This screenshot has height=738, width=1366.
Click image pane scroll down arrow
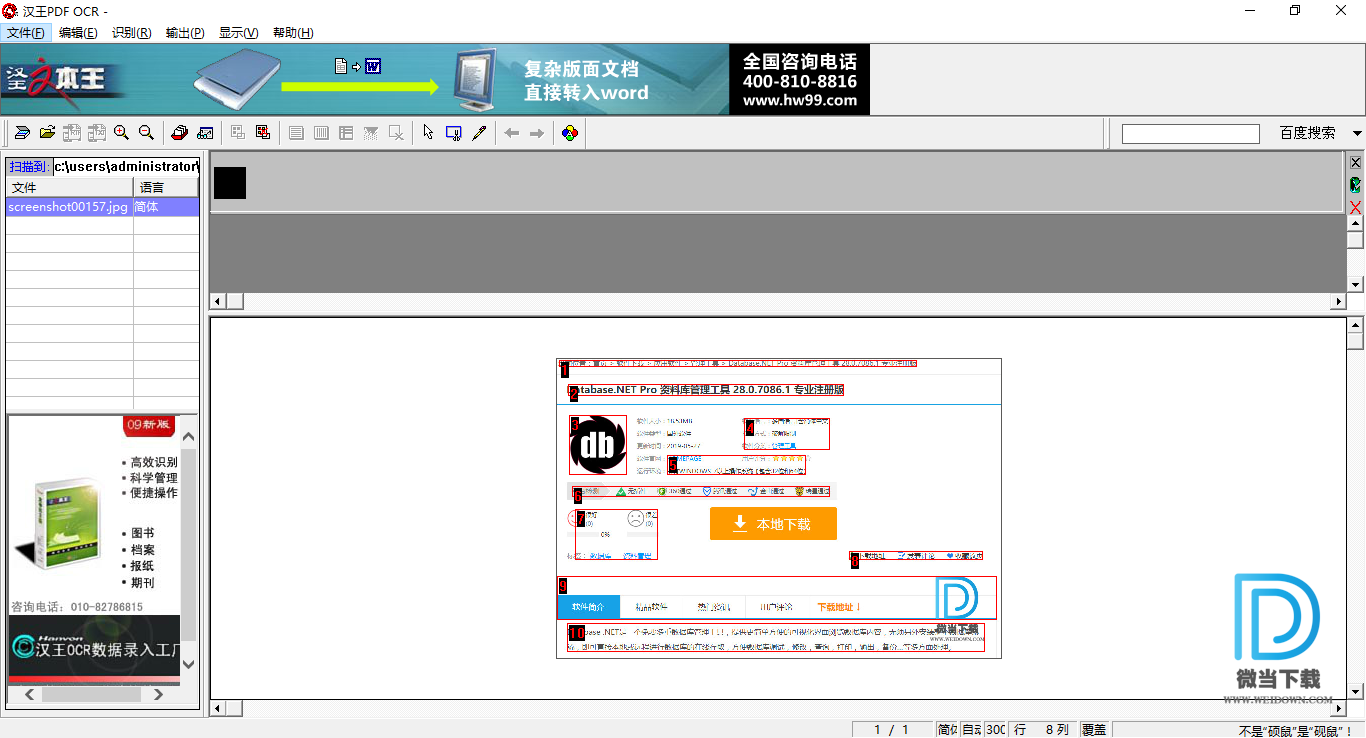click(1356, 692)
